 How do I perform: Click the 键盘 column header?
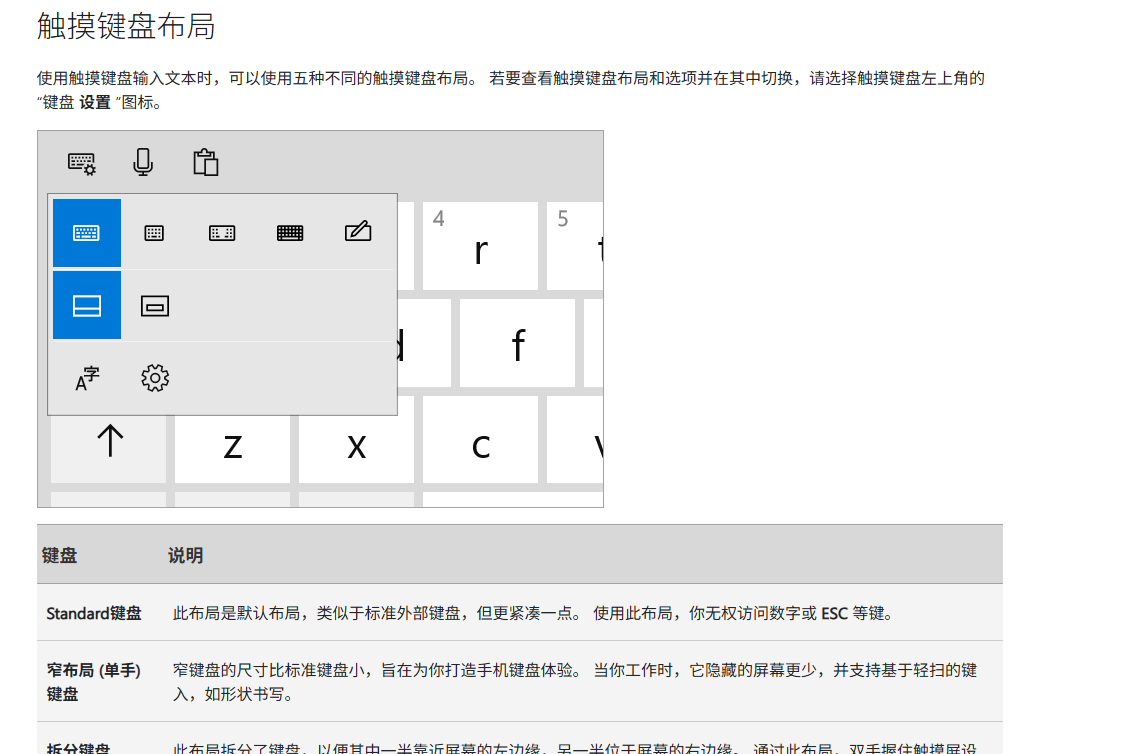pos(59,555)
